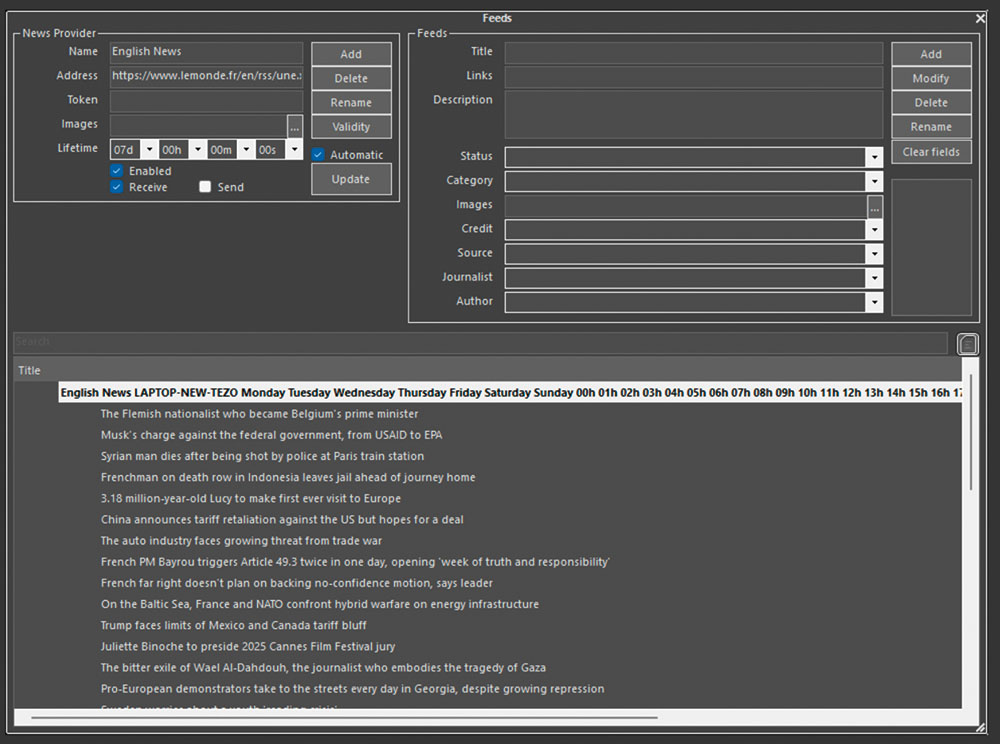Click the Validity button
Viewport: 1000px width, 744px height.
351,127
